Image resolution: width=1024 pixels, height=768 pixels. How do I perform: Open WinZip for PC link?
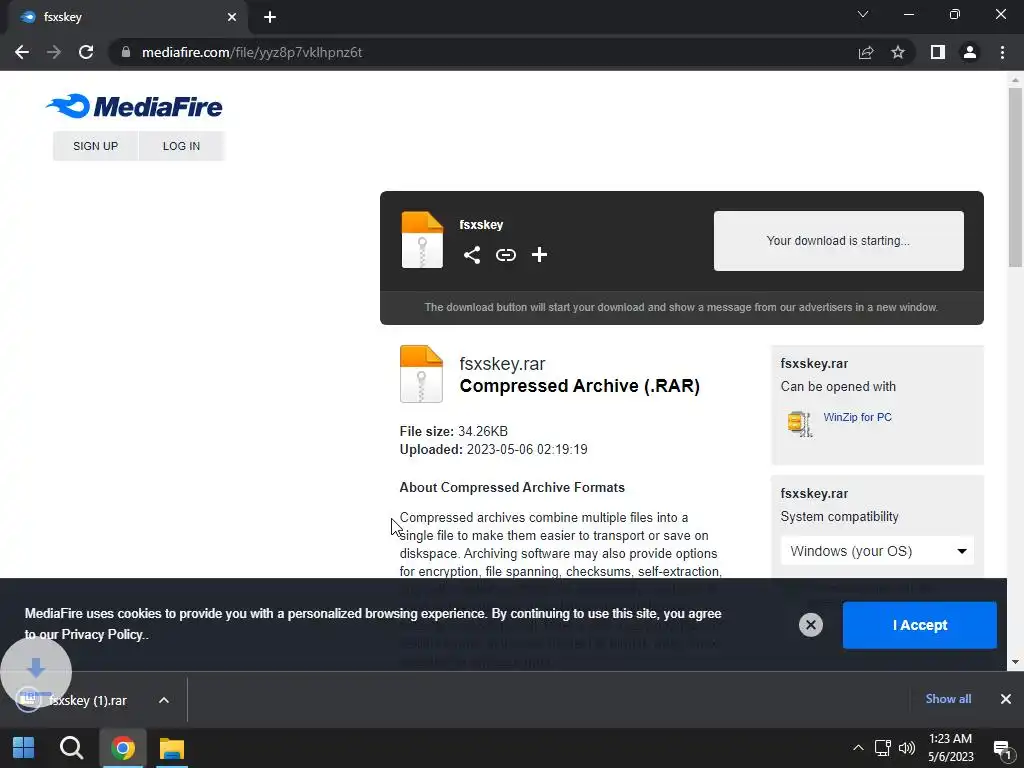point(857,417)
